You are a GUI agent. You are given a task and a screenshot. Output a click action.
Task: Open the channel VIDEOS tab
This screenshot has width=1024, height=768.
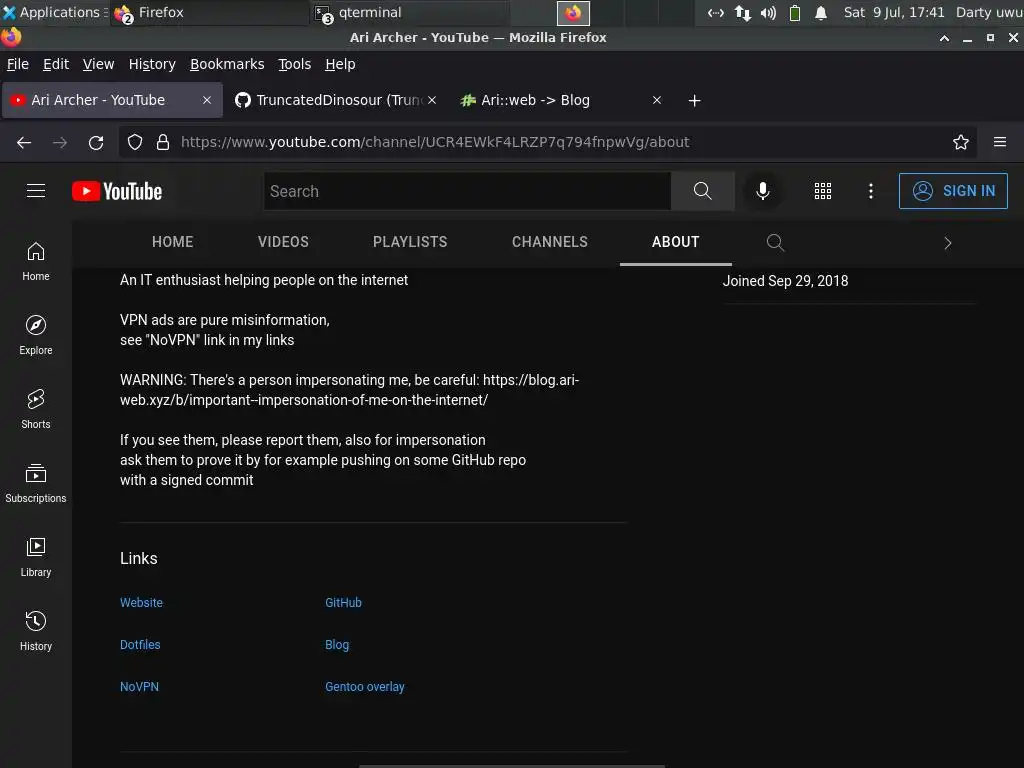click(x=283, y=242)
